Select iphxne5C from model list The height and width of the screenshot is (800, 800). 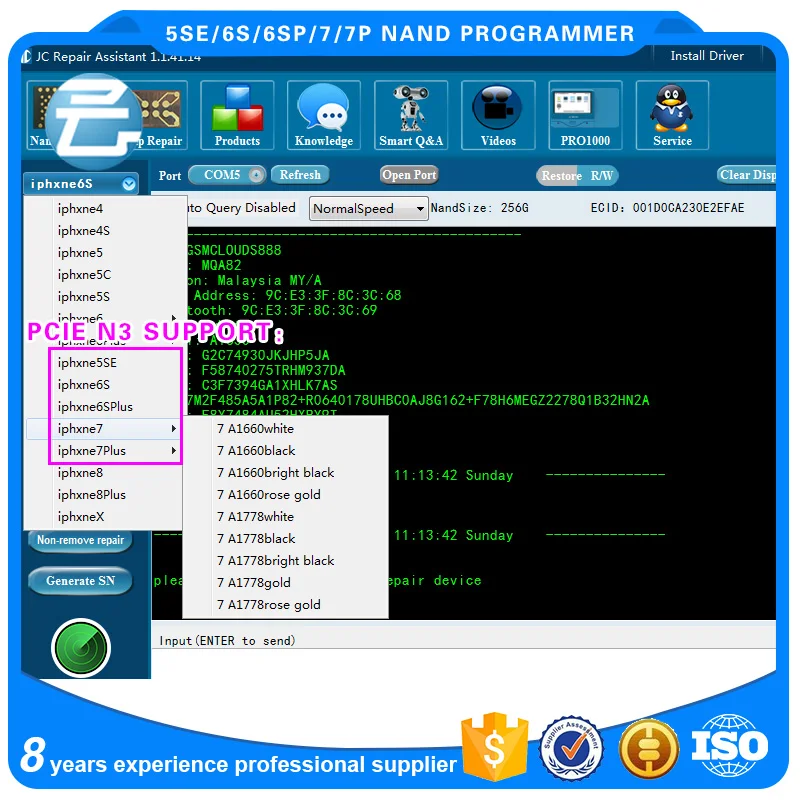tap(105, 274)
